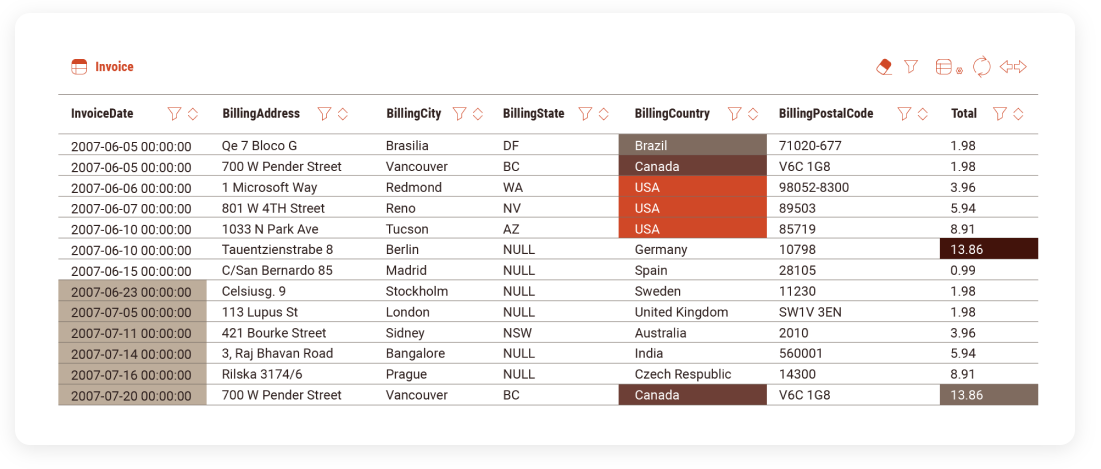Filter the InvoiceDate column

coord(174,114)
